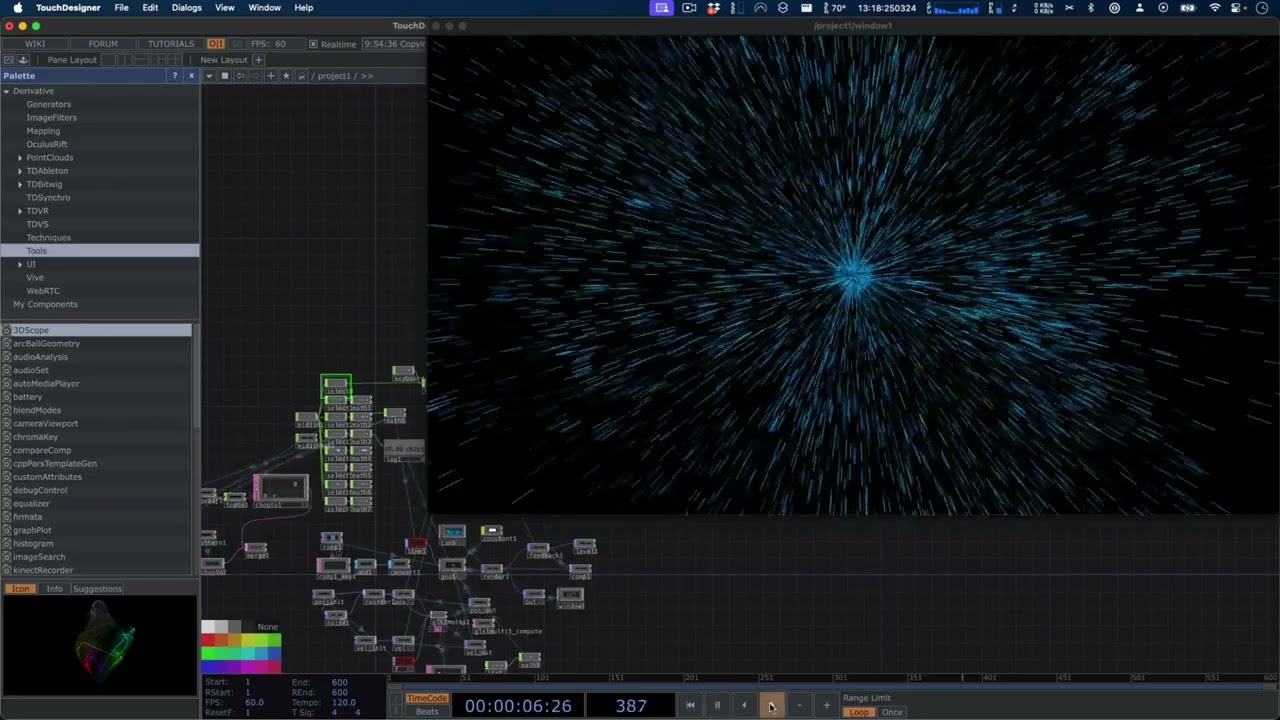Screen dimensions: 1280x720
Task: Close the Palette panel
Action: (191, 76)
